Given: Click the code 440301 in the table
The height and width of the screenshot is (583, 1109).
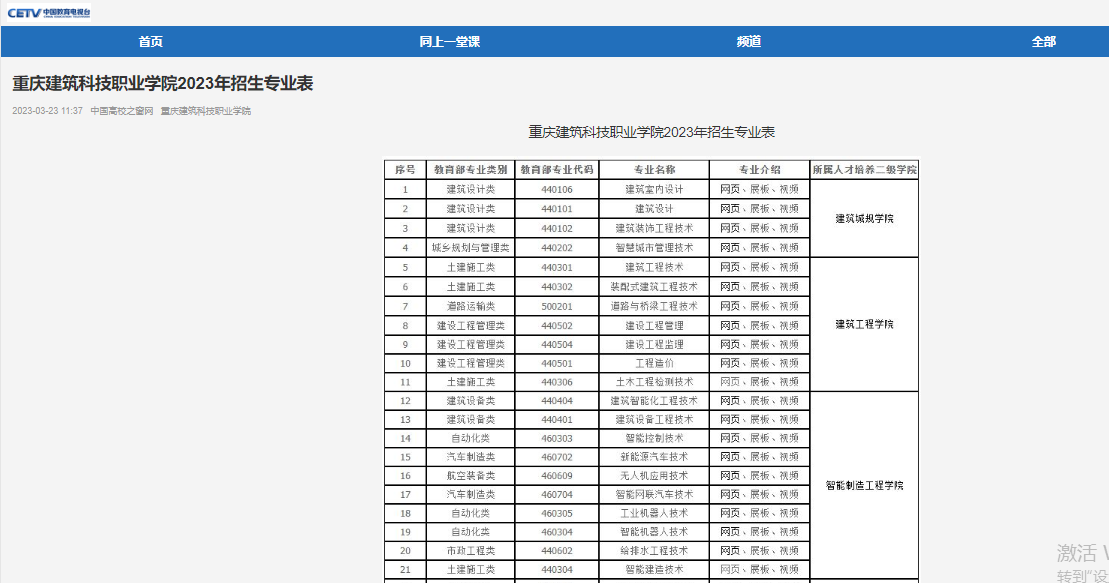Looking at the screenshot, I should click(x=557, y=267).
